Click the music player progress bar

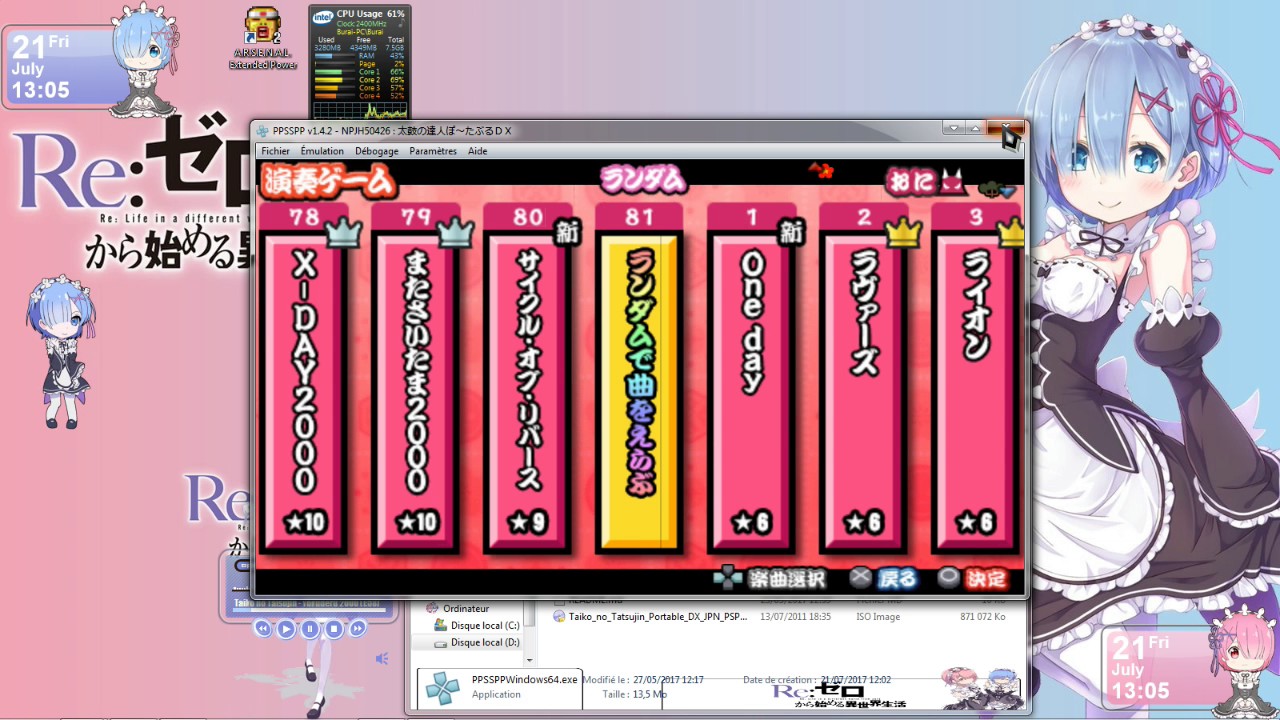point(309,611)
